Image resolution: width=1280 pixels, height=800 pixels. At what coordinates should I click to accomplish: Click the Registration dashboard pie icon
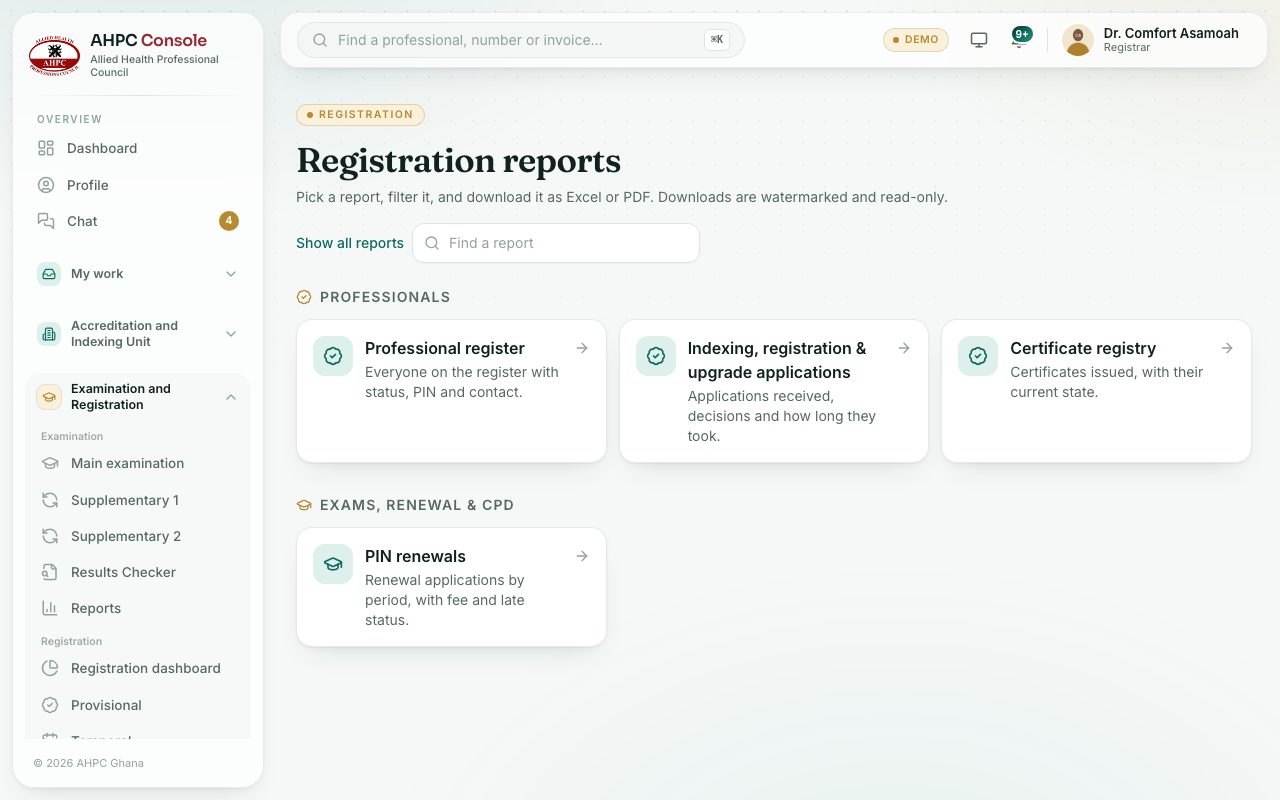50,668
